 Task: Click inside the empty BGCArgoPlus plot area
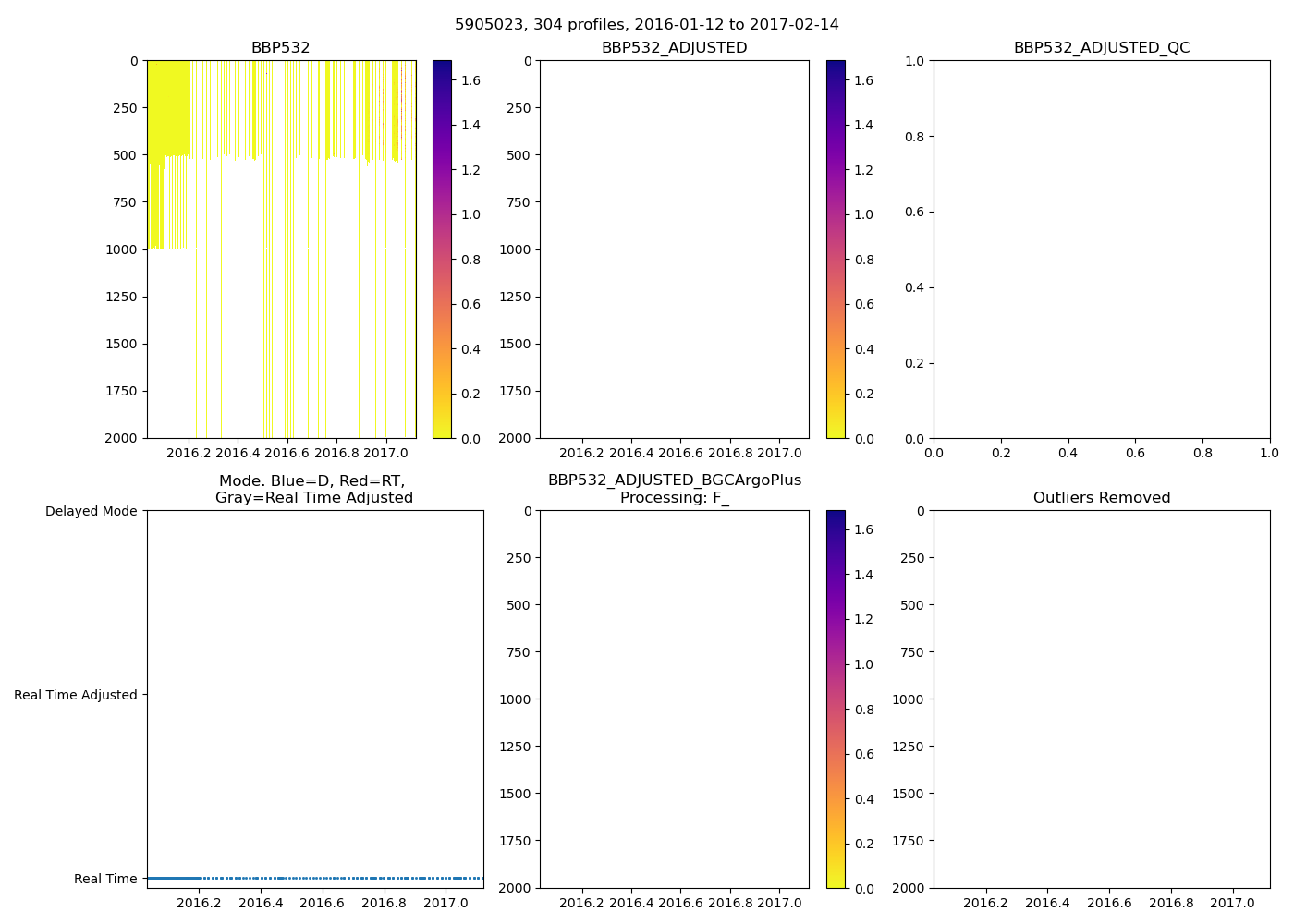click(x=674, y=699)
